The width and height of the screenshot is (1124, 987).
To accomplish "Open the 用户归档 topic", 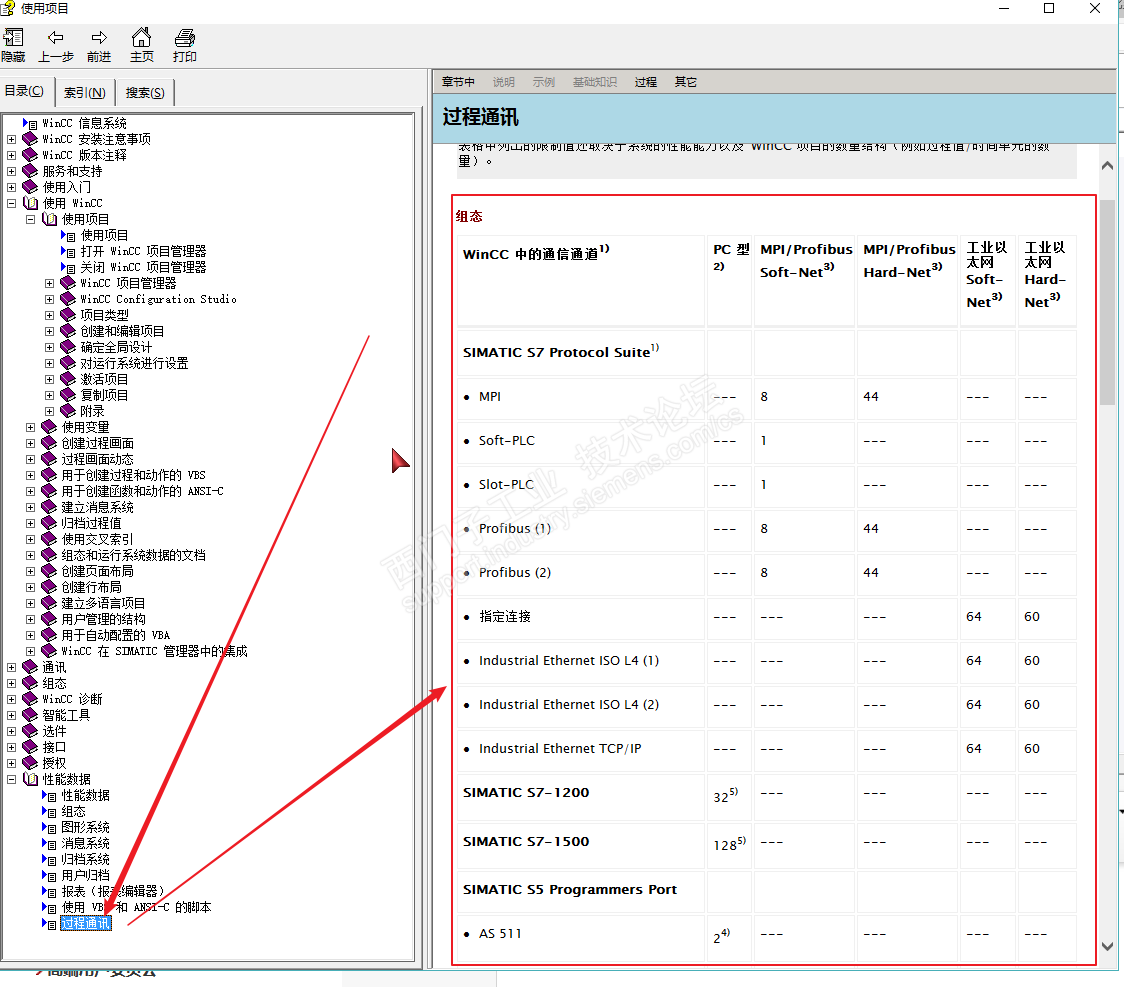I will 85,875.
